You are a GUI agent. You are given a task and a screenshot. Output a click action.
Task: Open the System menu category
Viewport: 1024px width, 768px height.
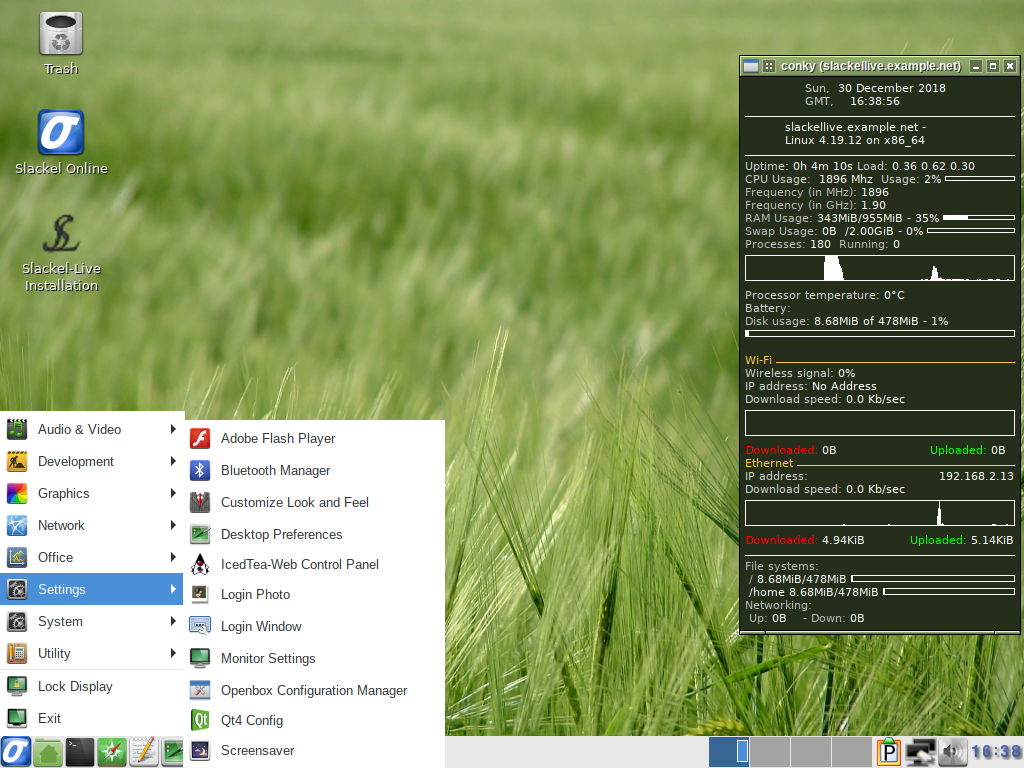click(x=91, y=621)
